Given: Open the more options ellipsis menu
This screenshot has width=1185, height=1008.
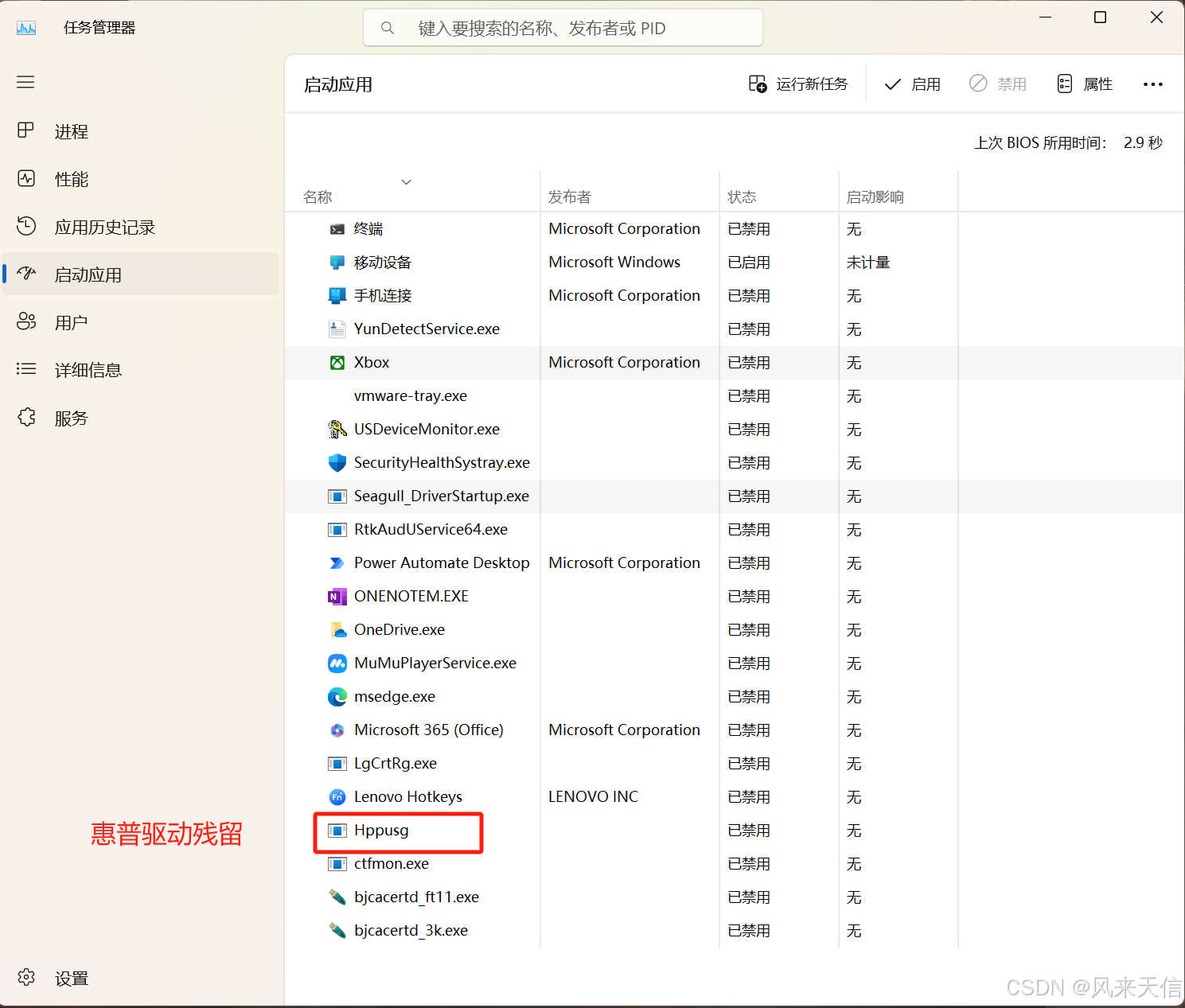Looking at the screenshot, I should click(1153, 84).
